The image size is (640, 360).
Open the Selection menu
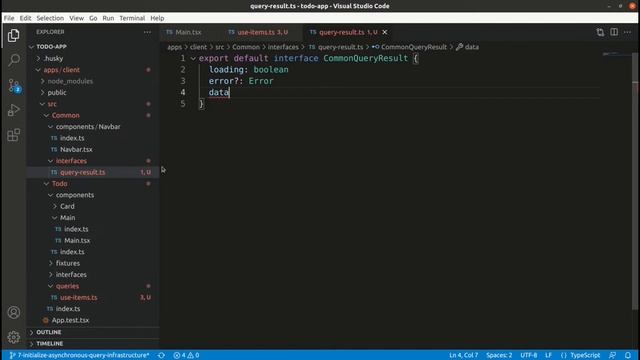pos(50,18)
